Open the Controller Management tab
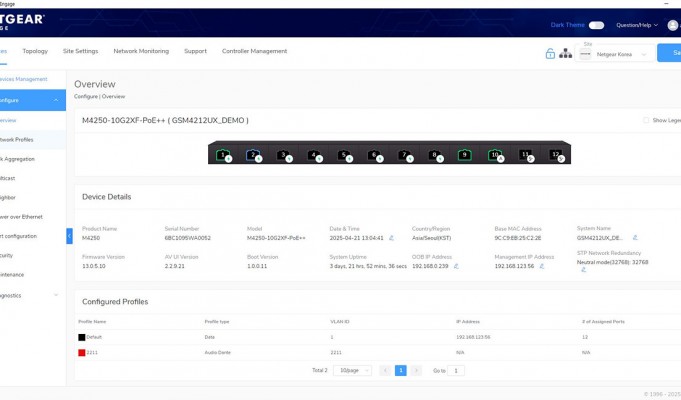Image resolution: width=681 pixels, height=400 pixels. [x=255, y=51]
